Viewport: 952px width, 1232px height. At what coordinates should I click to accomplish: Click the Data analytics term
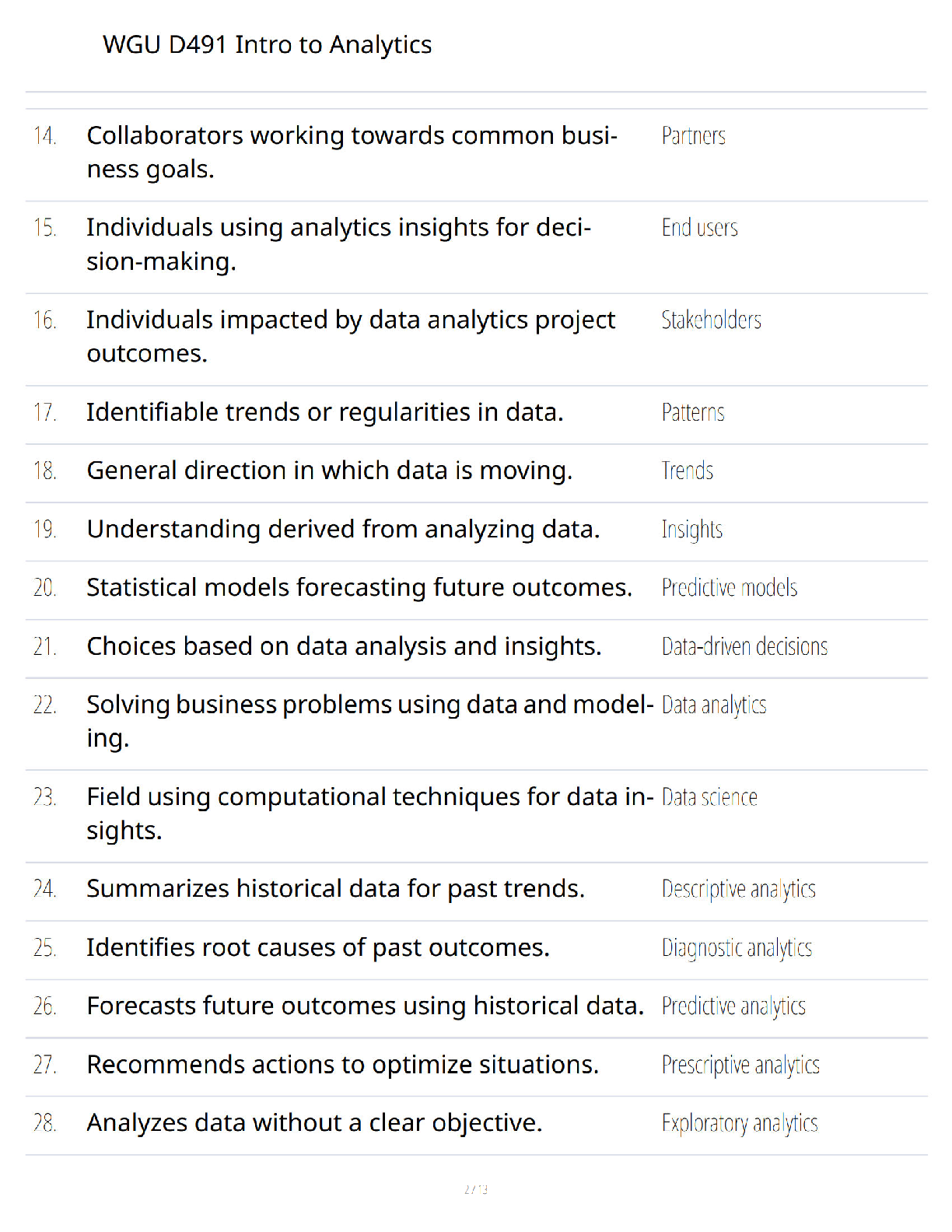tap(713, 705)
